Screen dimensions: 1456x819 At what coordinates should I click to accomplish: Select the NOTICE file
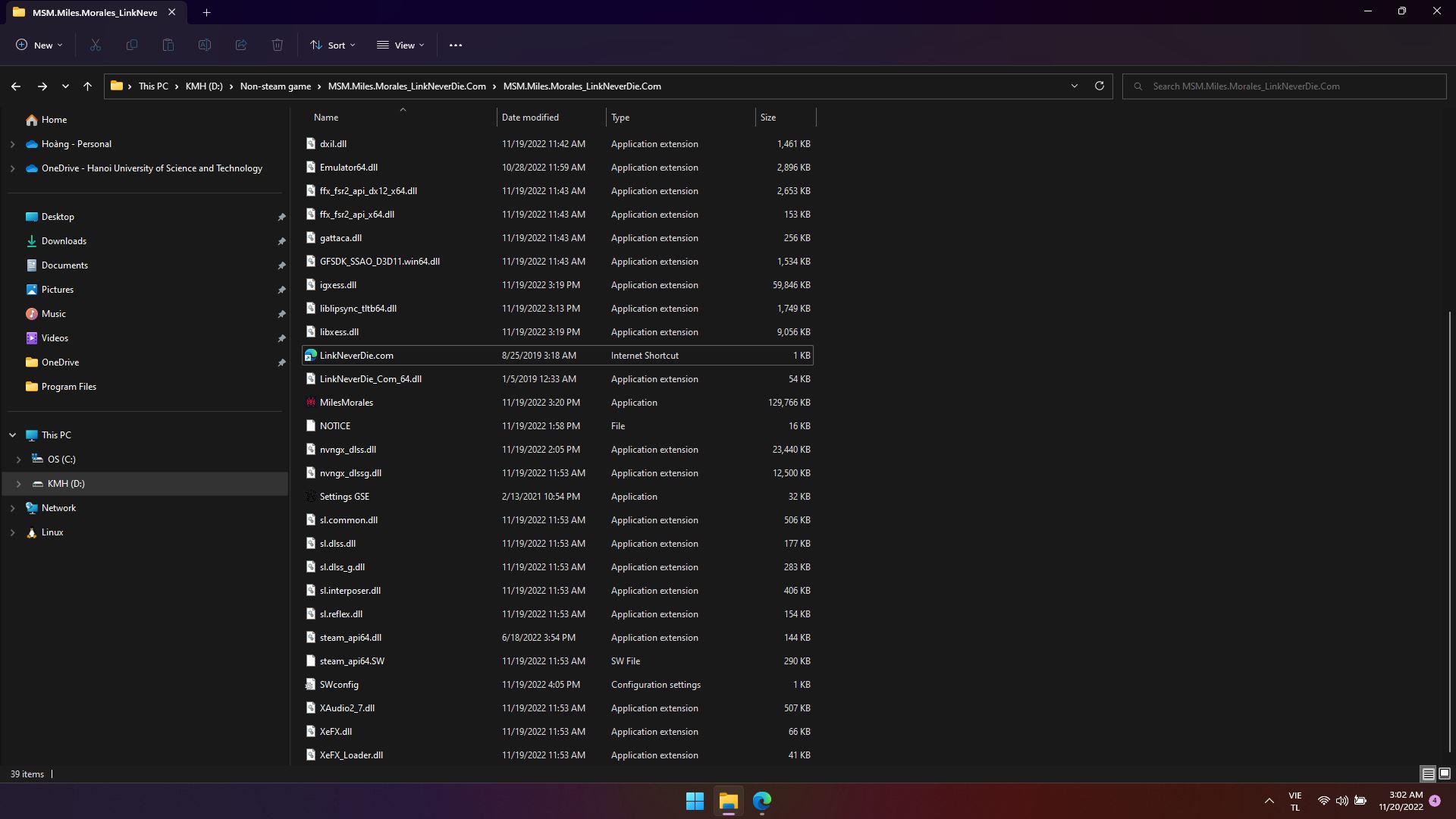557,426
